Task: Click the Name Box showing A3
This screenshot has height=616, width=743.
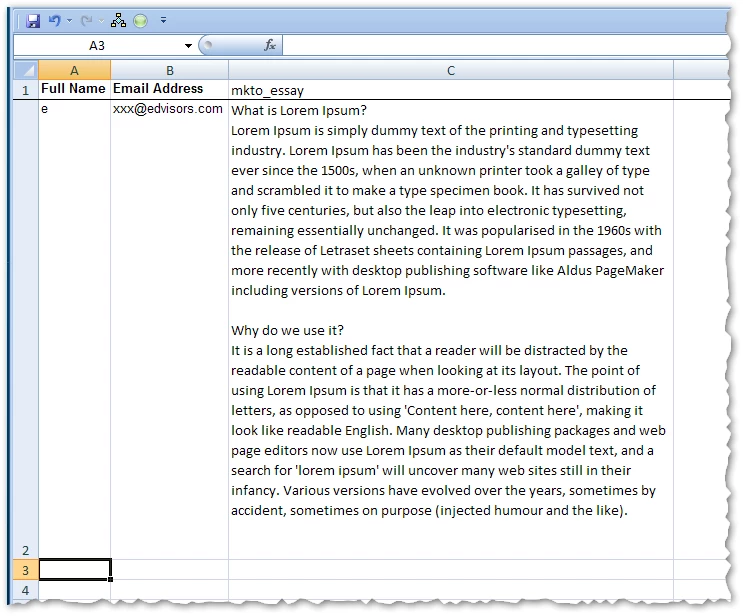Action: pyautogui.click(x=97, y=45)
